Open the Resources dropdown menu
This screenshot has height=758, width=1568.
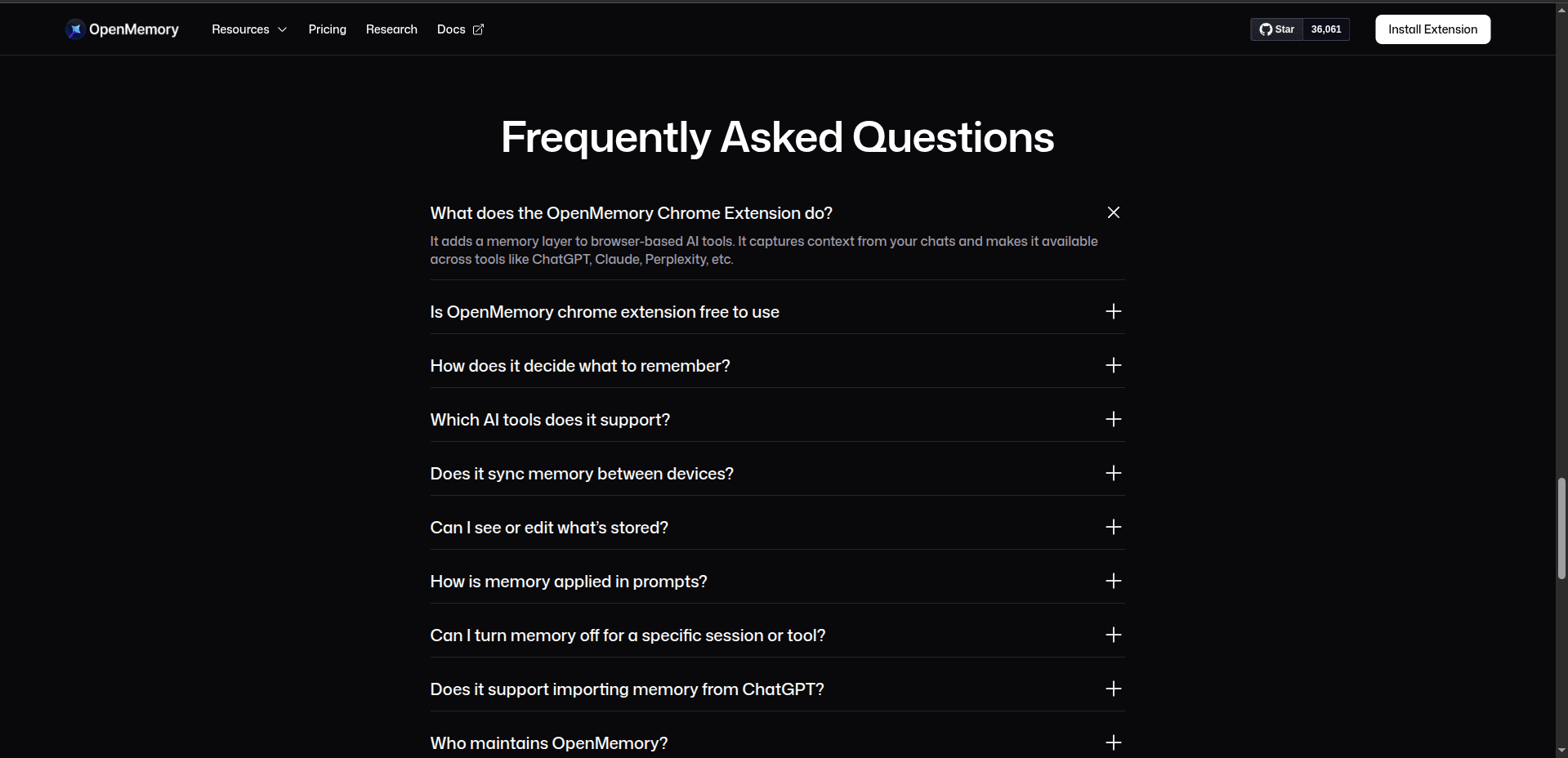[x=249, y=29]
